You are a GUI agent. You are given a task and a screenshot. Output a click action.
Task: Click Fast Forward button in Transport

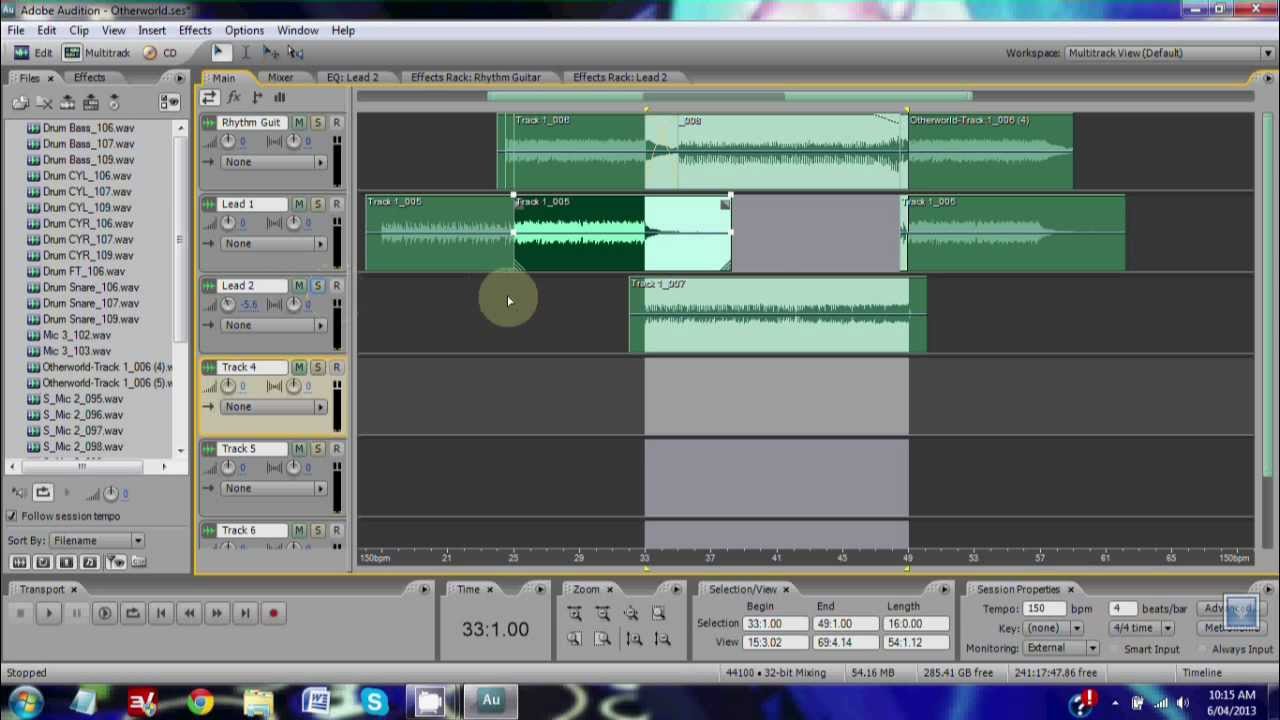pyautogui.click(x=217, y=614)
